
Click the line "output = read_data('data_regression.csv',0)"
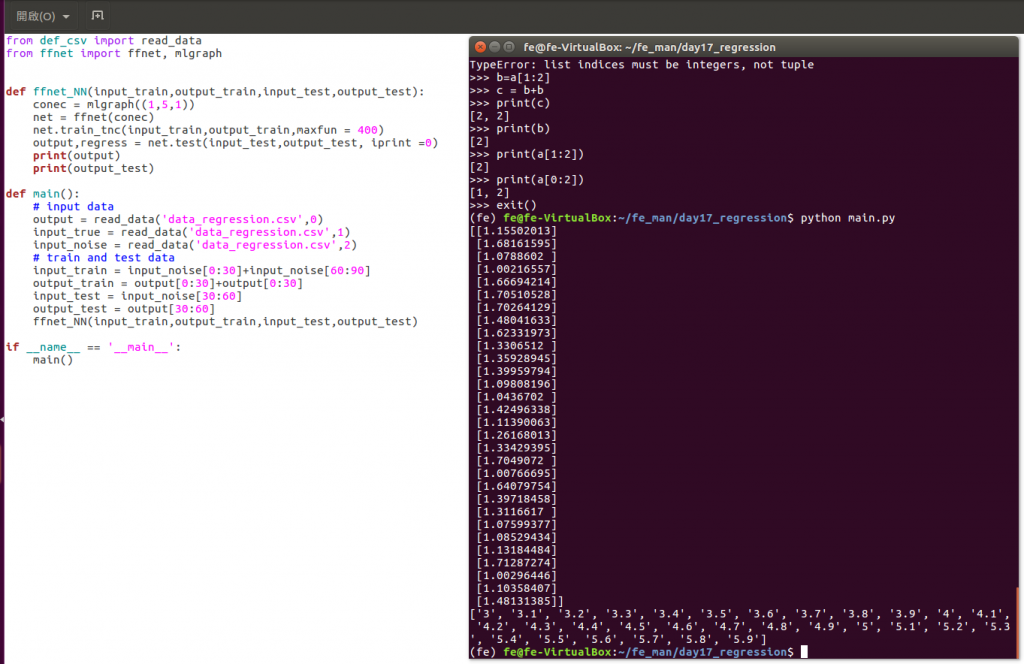(178, 219)
